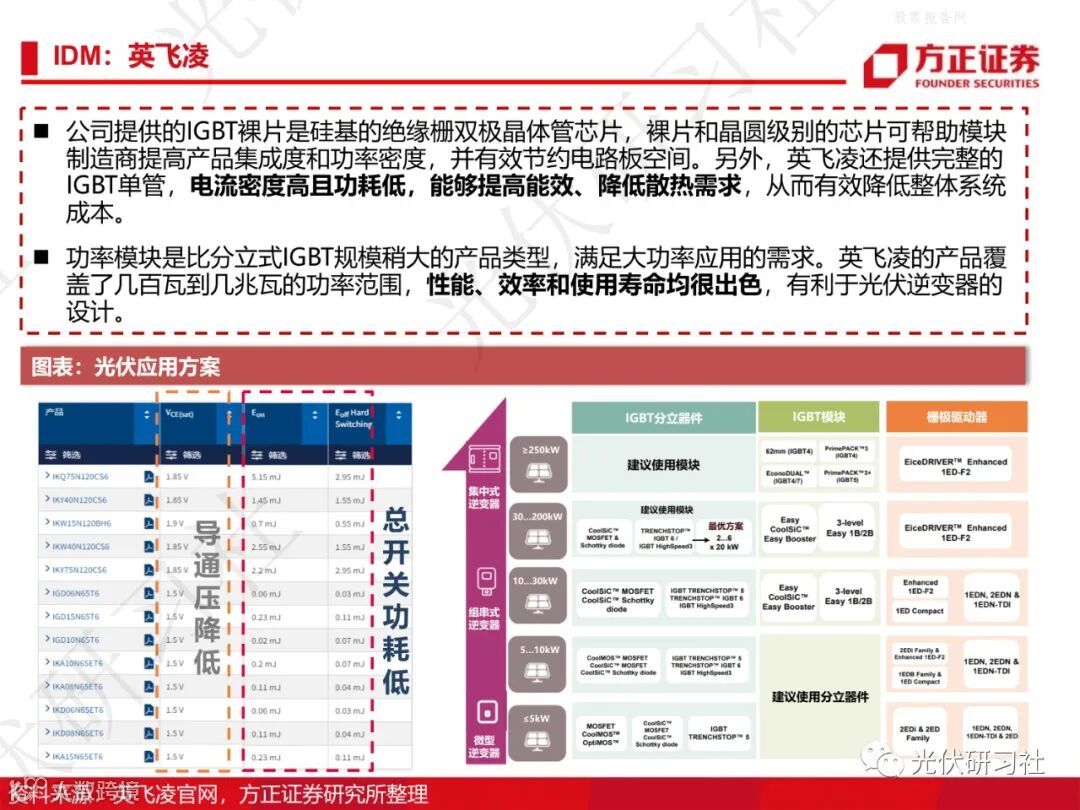1080x810 pixels.
Task: Click the solar panel icon in the 30...200kW tile
Action: click(537, 538)
